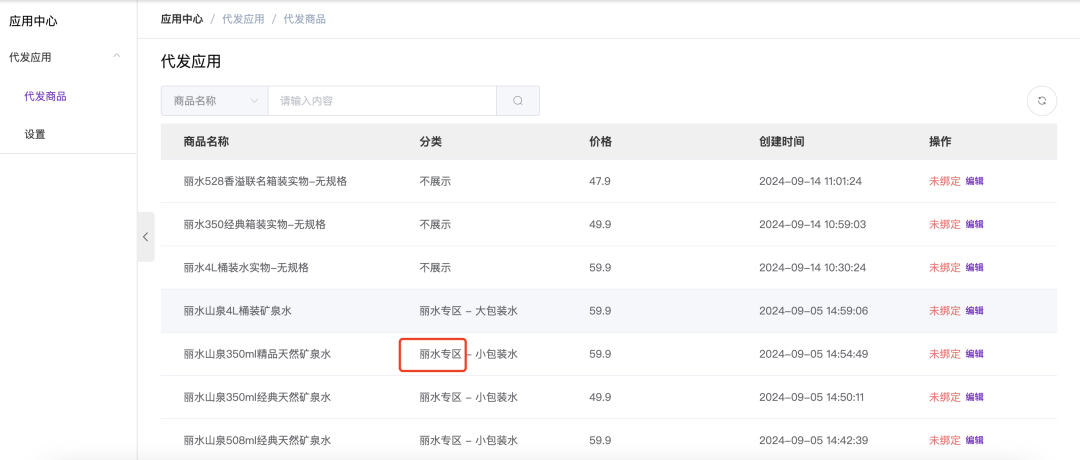
Task: Select the 丽水山泉4L桶装矿泉水 product name cell
Action: pos(238,311)
